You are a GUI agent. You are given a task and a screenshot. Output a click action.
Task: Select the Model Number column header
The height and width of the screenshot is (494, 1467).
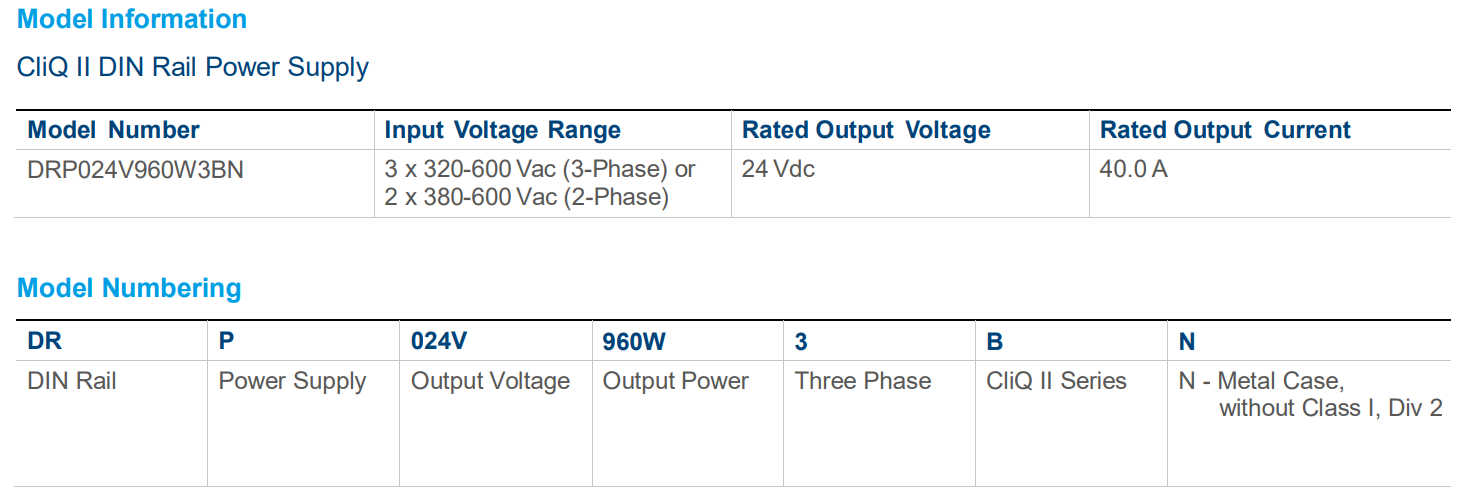113,130
